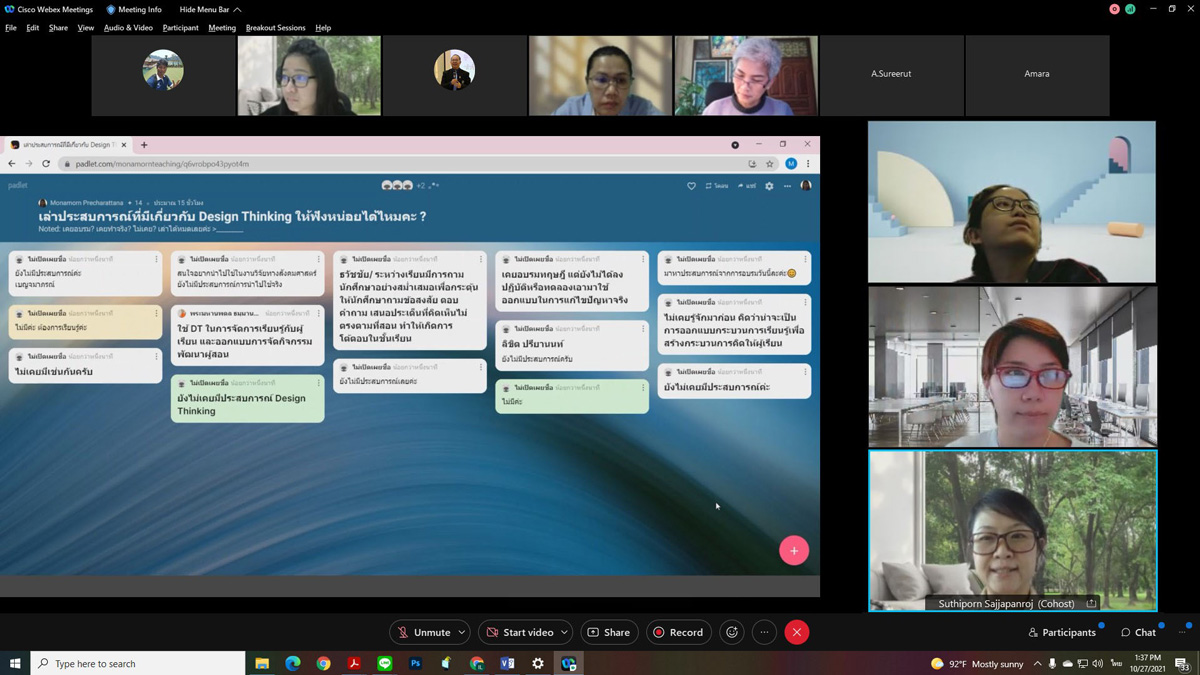Click the Windows taskbar search field

click(x=138, y=663)
